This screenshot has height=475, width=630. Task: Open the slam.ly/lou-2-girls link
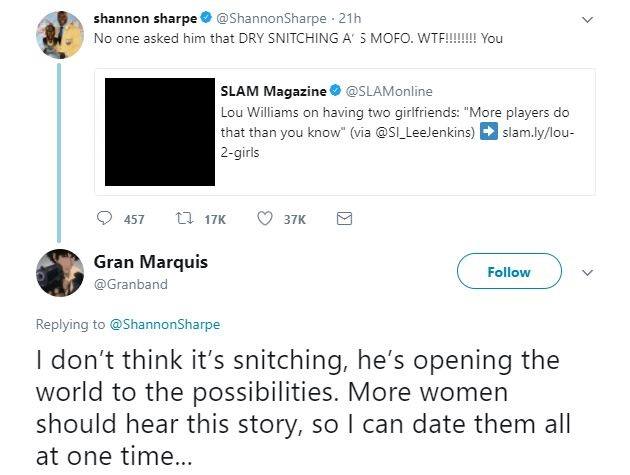pos(400,142)
